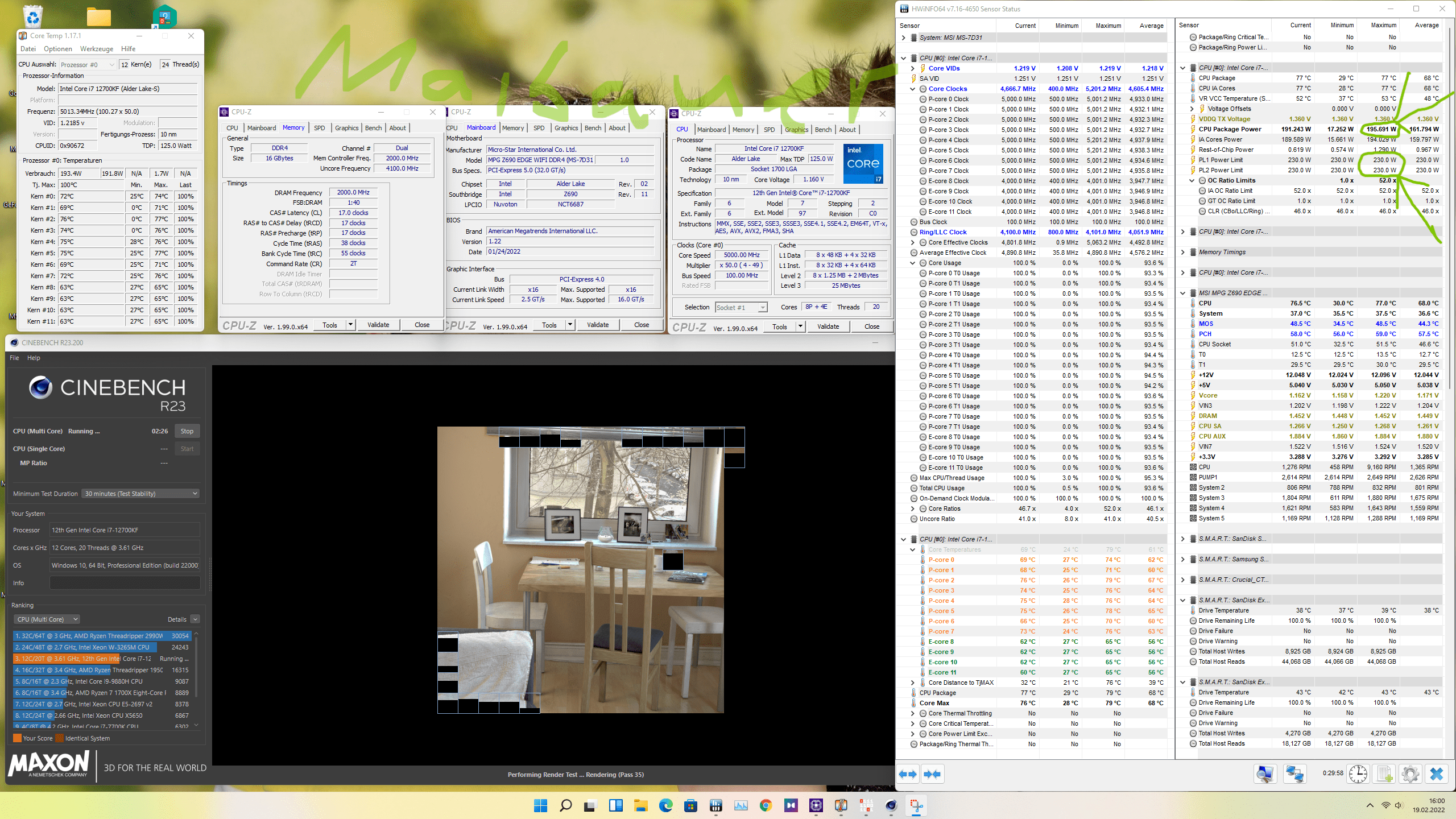Switch to Snipping Tool taskbar icon

[916, 805]
